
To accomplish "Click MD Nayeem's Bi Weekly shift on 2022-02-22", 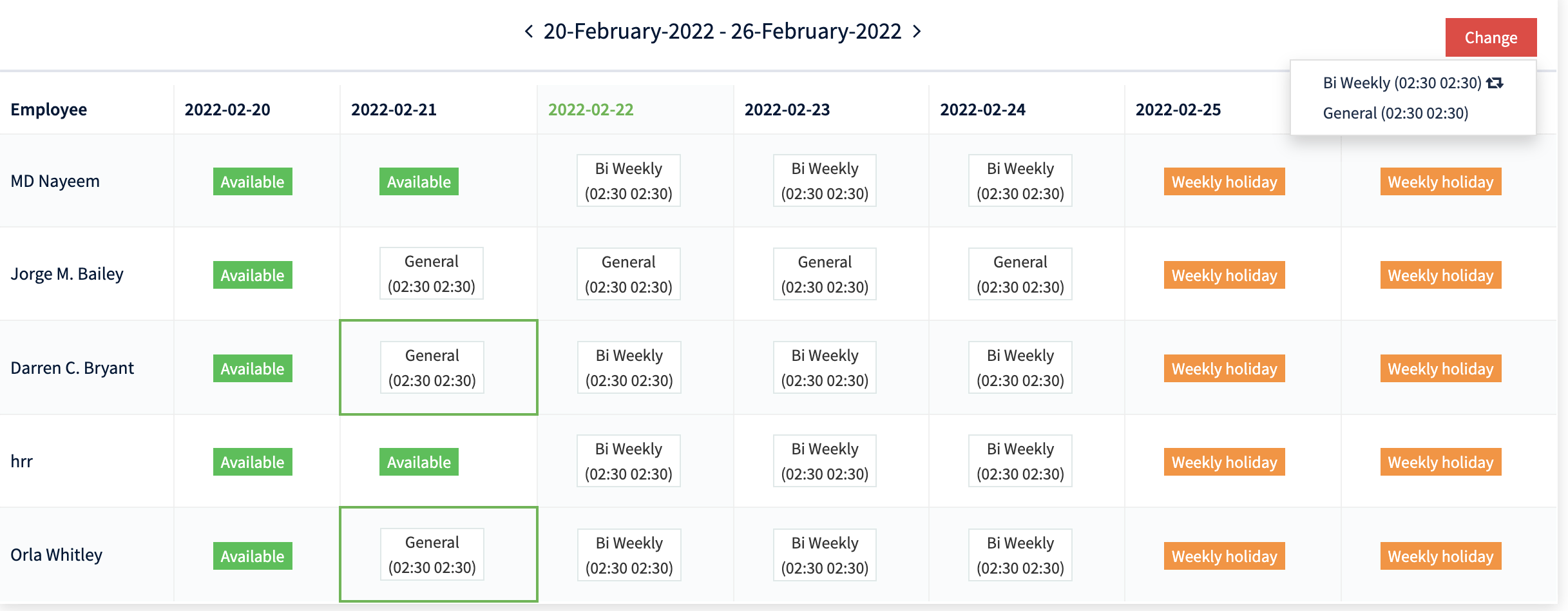I will click(x=629, y=180).
